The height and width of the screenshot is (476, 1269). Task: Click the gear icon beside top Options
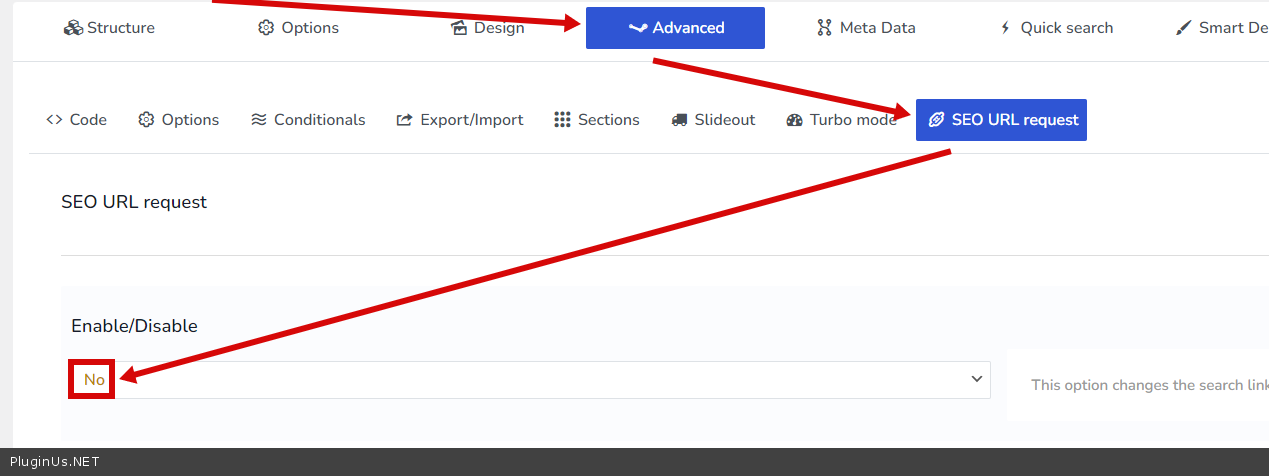click(266, 28)
